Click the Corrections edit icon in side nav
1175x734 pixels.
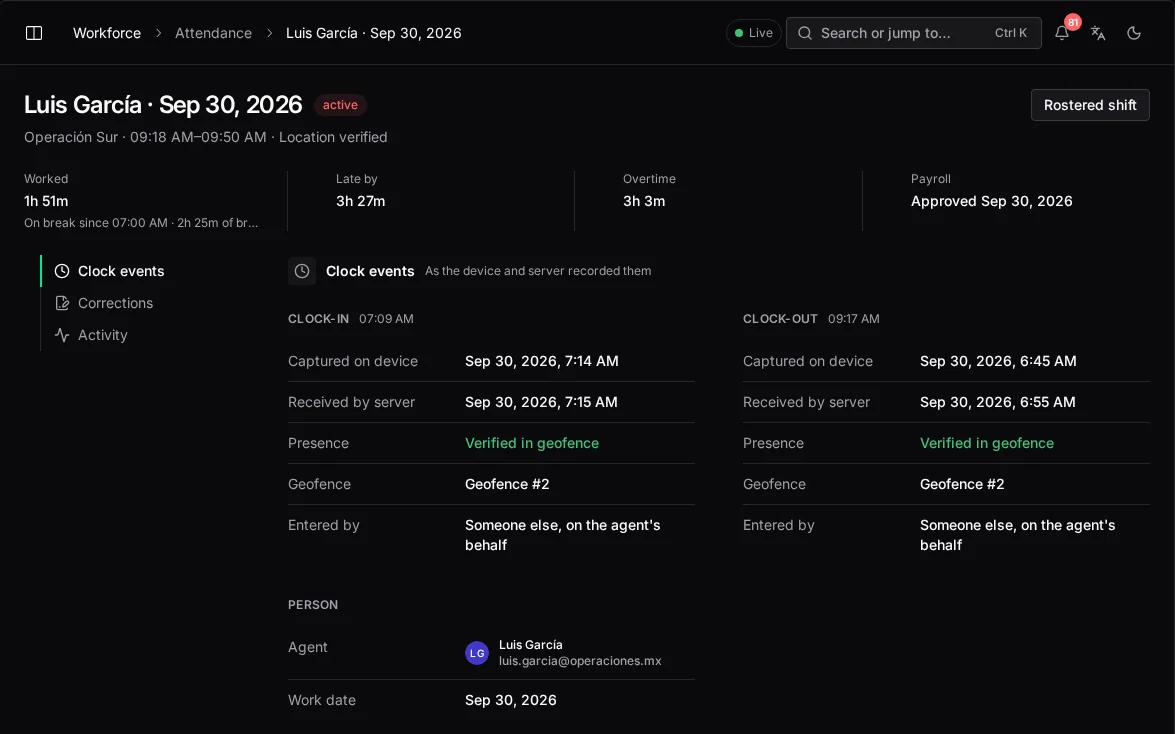pyautogui.click(x=62, y=303)
